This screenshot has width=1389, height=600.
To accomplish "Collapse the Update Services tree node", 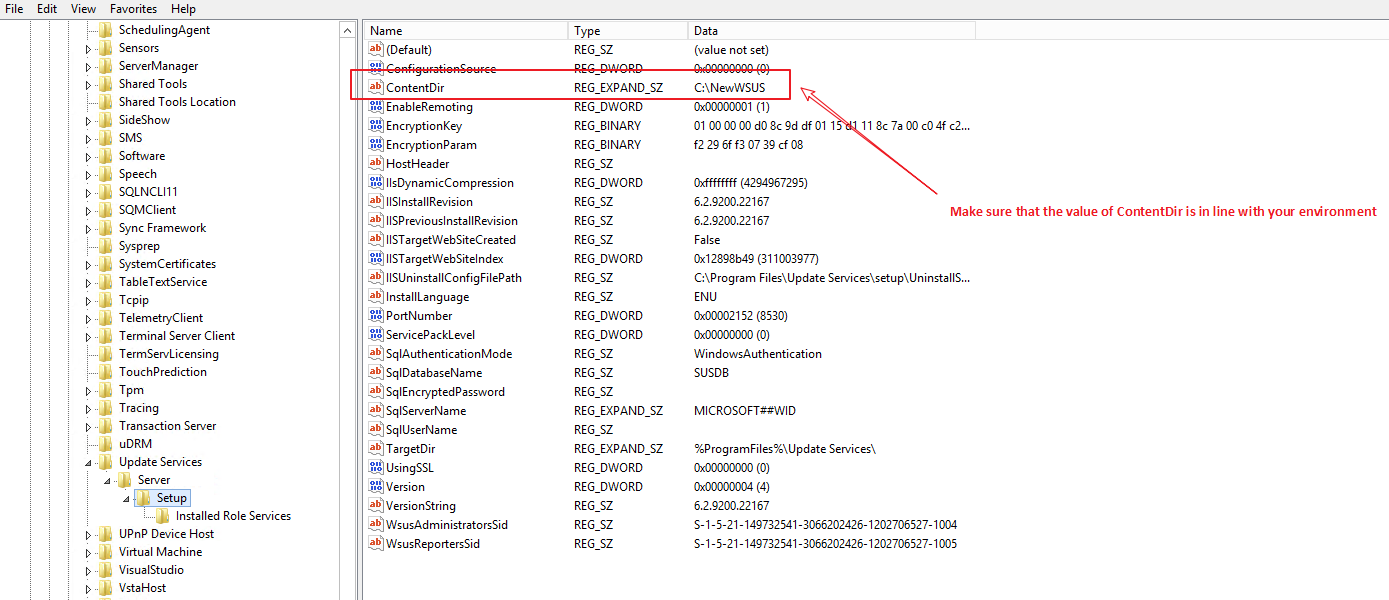I will coord(88,463).
